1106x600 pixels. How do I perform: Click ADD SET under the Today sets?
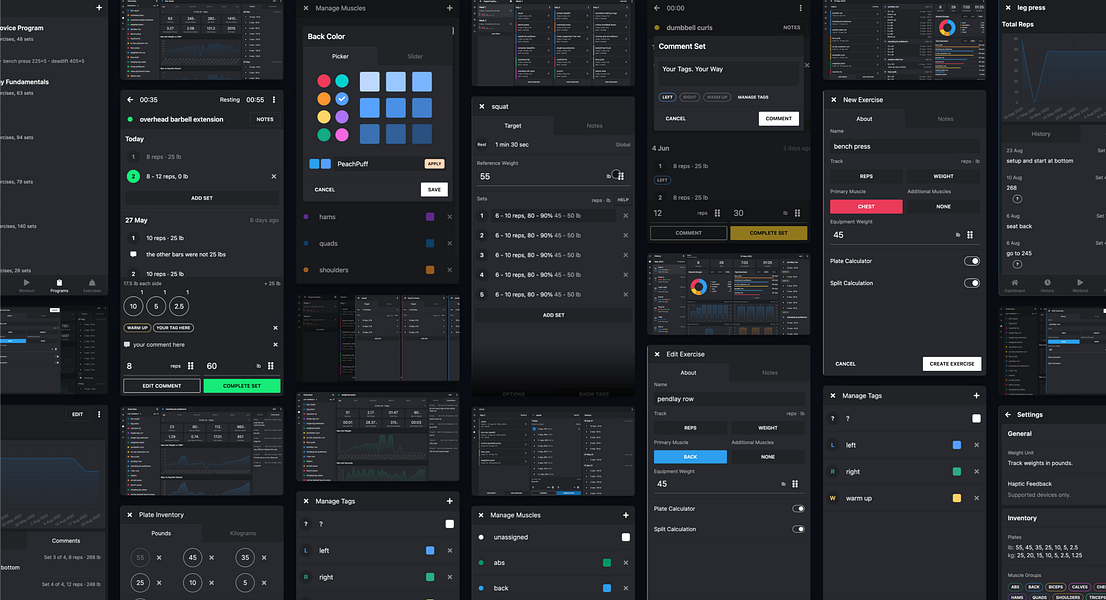(x=202, y=198)
